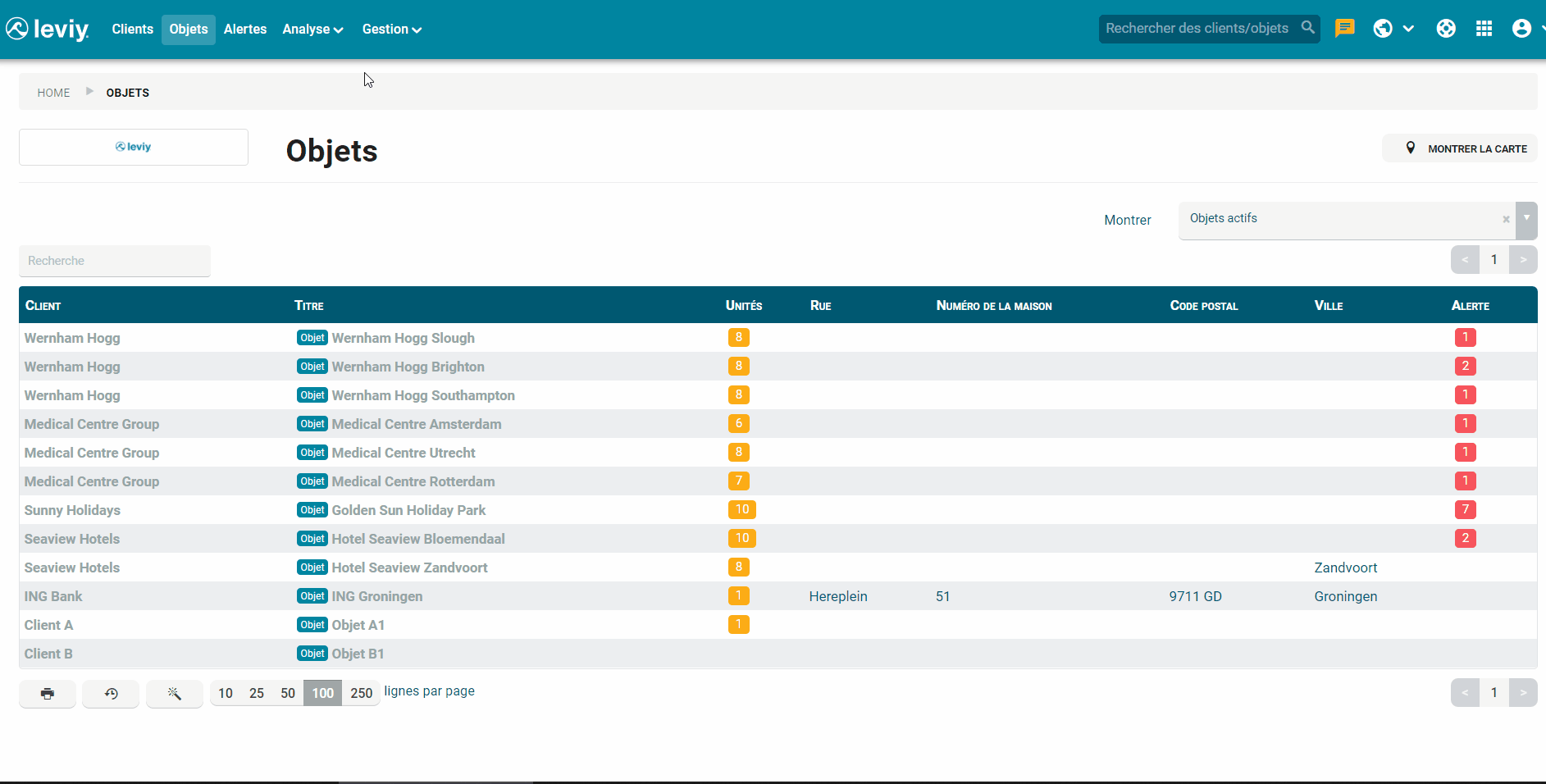Sort by Code postal column header
Image resolution: width=1546 pixels, height=784 pixels.
1204,306
